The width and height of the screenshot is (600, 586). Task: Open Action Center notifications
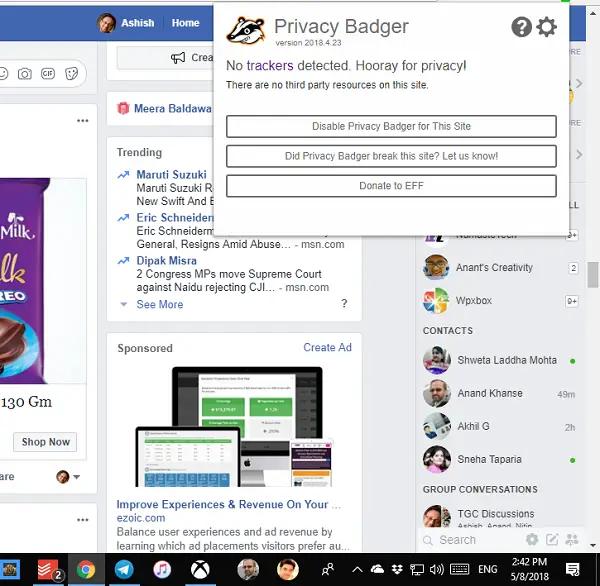(573, 570)
